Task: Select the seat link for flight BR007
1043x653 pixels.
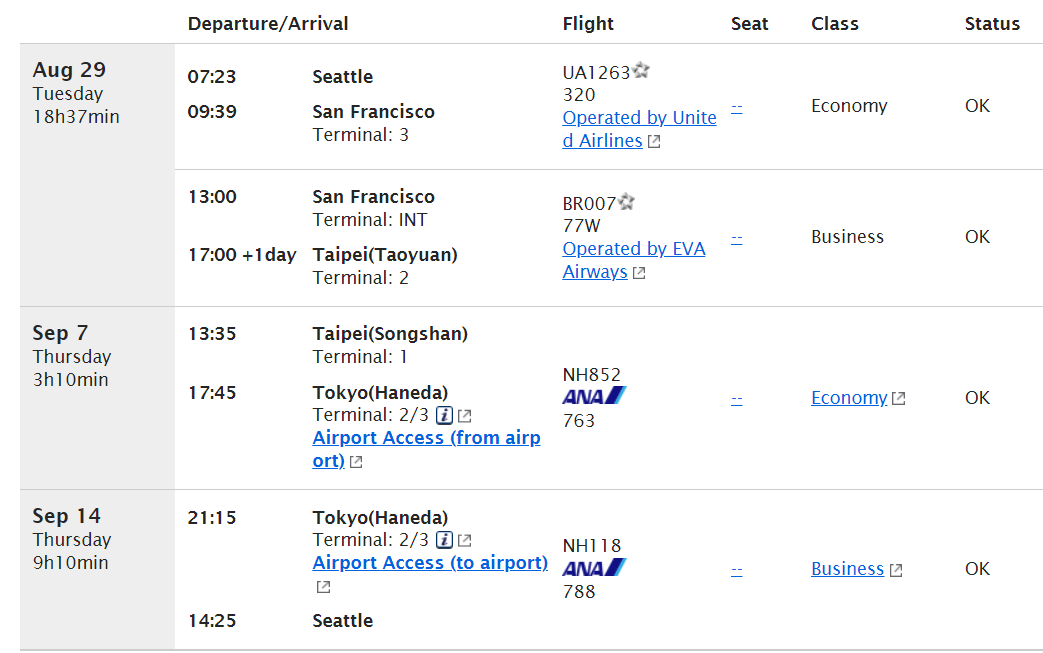Action: [x=736, y=239]
